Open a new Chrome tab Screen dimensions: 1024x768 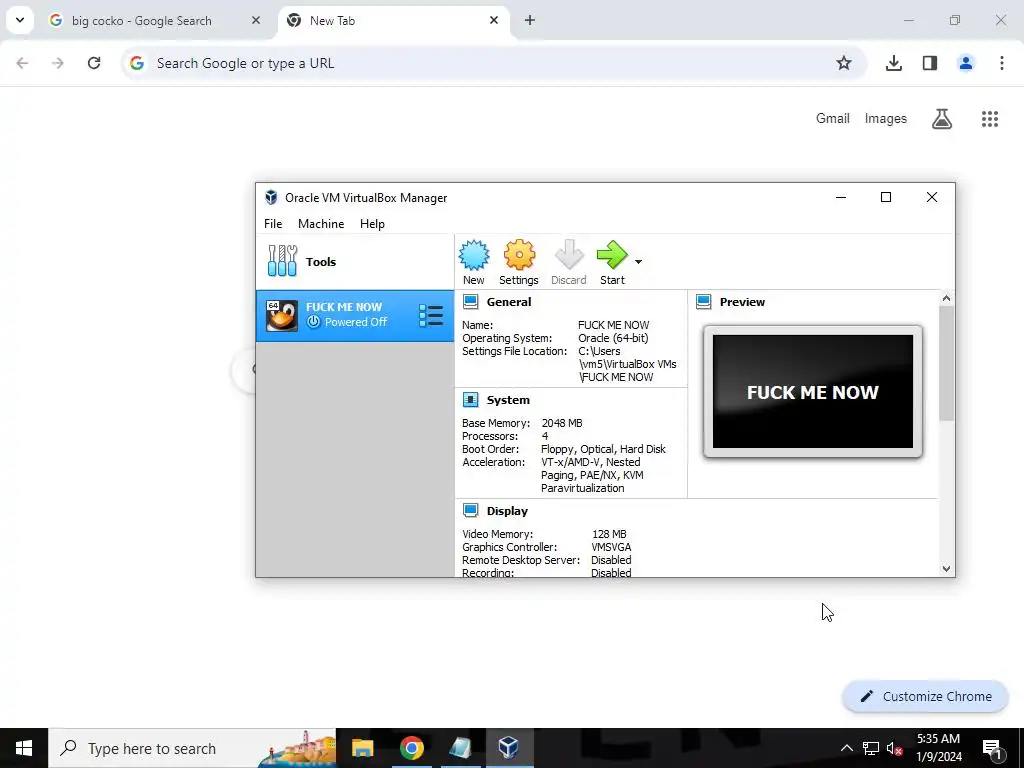click(530, 20)
